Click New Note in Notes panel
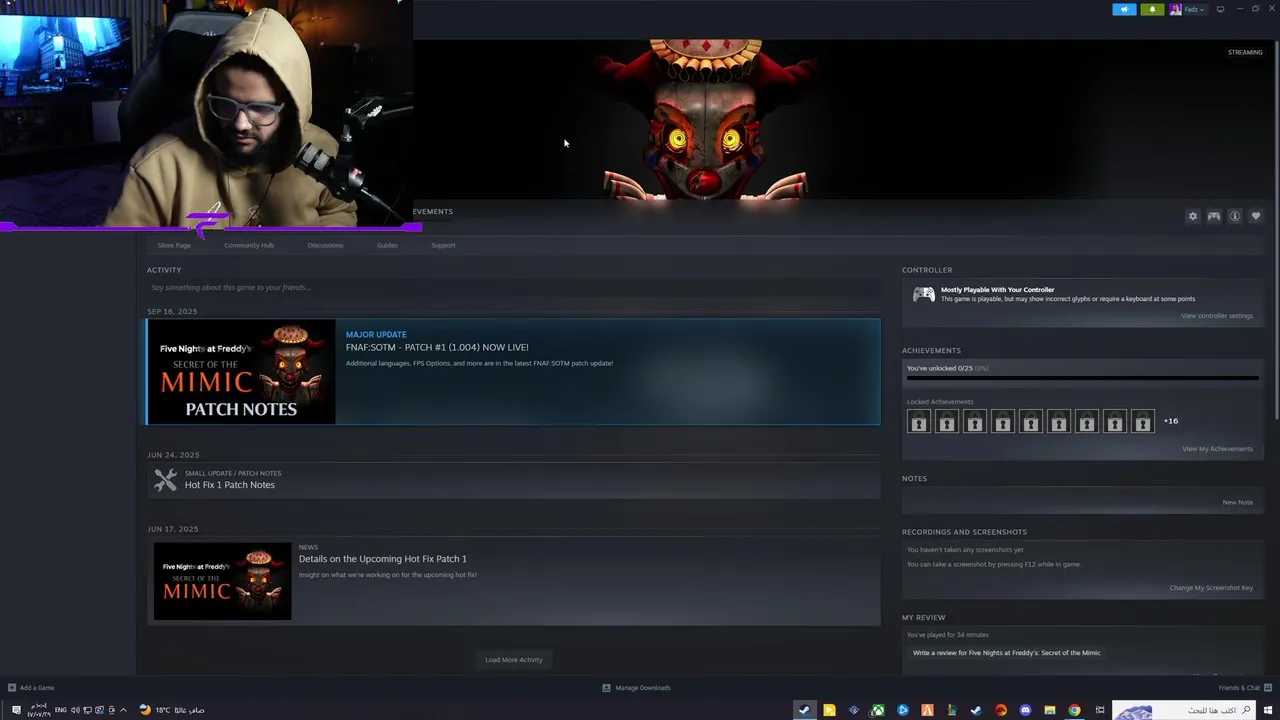Viewport: 1280px width, 720px height. tap(1237, 502)
